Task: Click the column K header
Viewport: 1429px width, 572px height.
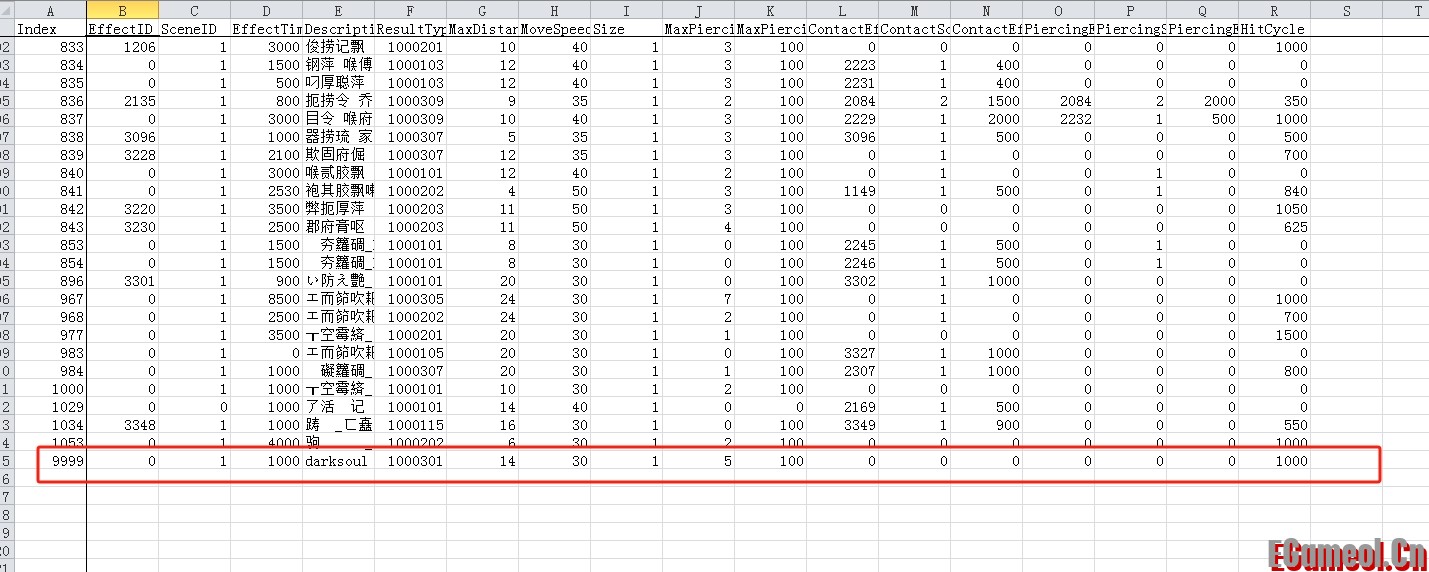Action: click(x=770, y=11)
